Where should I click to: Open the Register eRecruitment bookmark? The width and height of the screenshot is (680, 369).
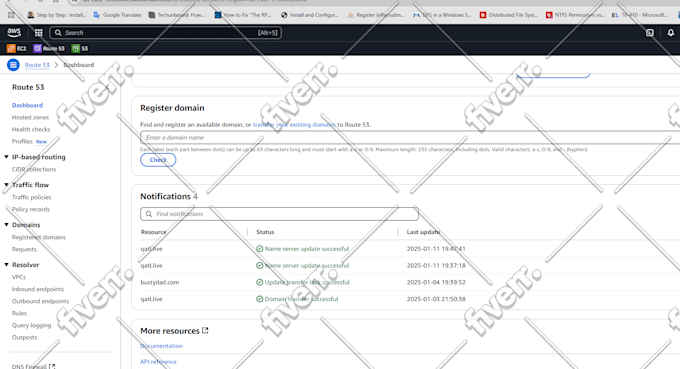[x=376, y=15]
